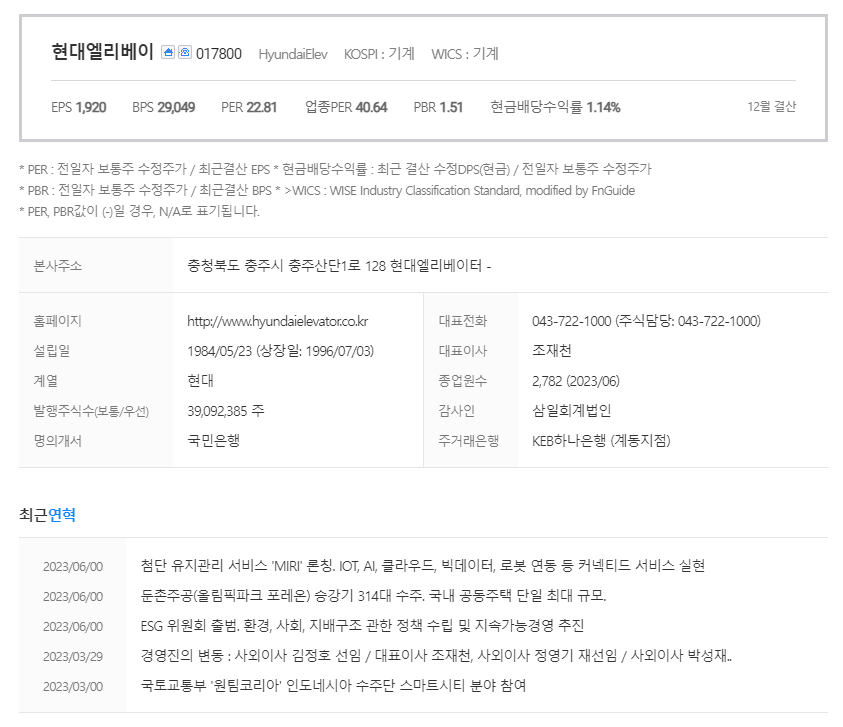The width and height of the screenshot is (843, 727).
Task: Click the HyundaiElev English name
Action: (x=293, y=54)
